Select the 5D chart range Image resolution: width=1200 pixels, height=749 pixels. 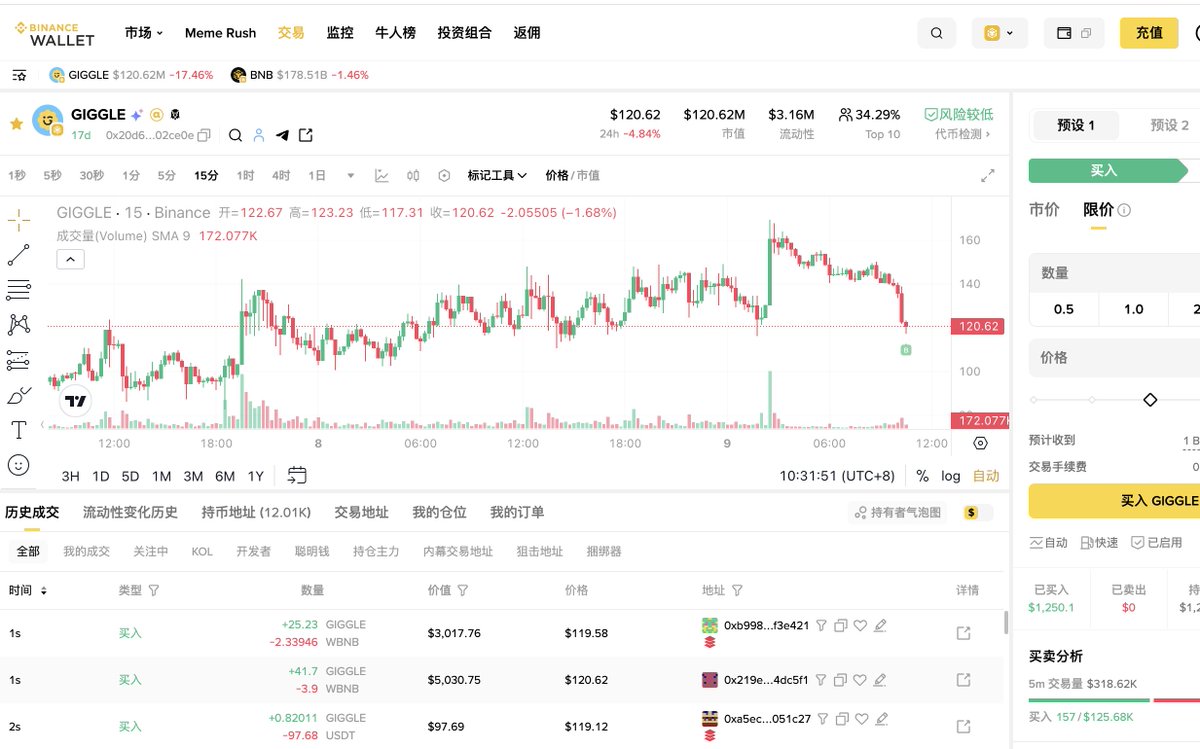[130, 476]
